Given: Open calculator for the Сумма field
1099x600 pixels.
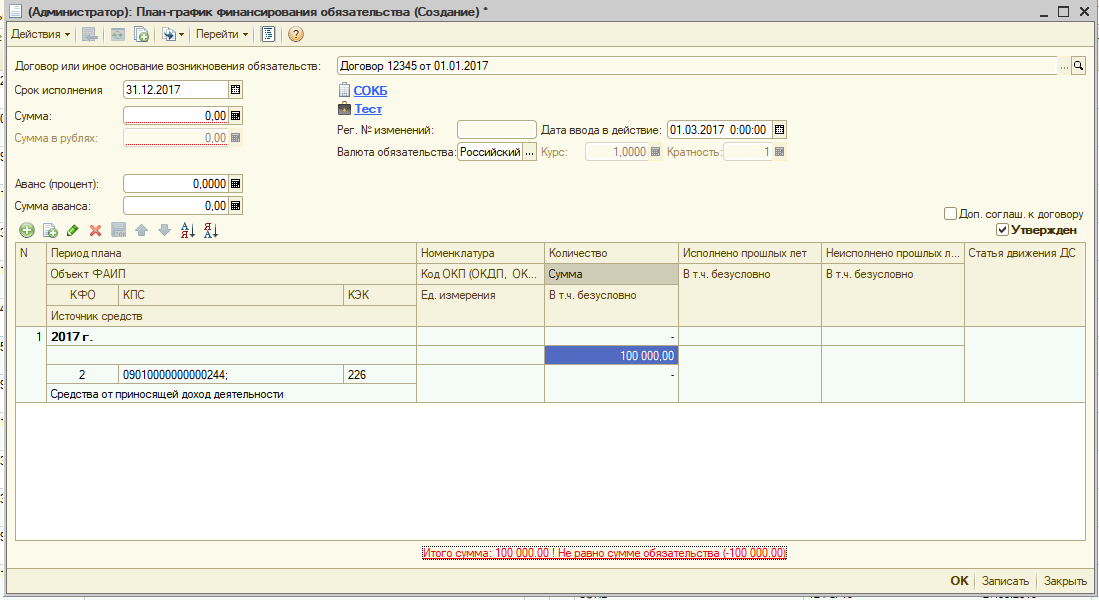Looking at the screenshot, I should (x=236, y=115).
